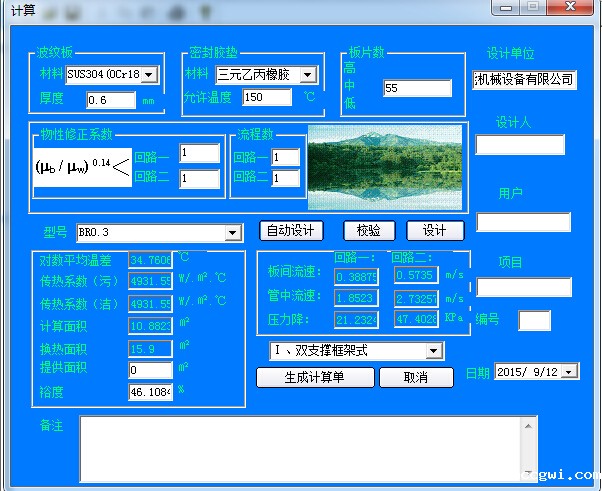The image size is (602, 491).
Task: Click the 自动设计 button
Action: 292,230
